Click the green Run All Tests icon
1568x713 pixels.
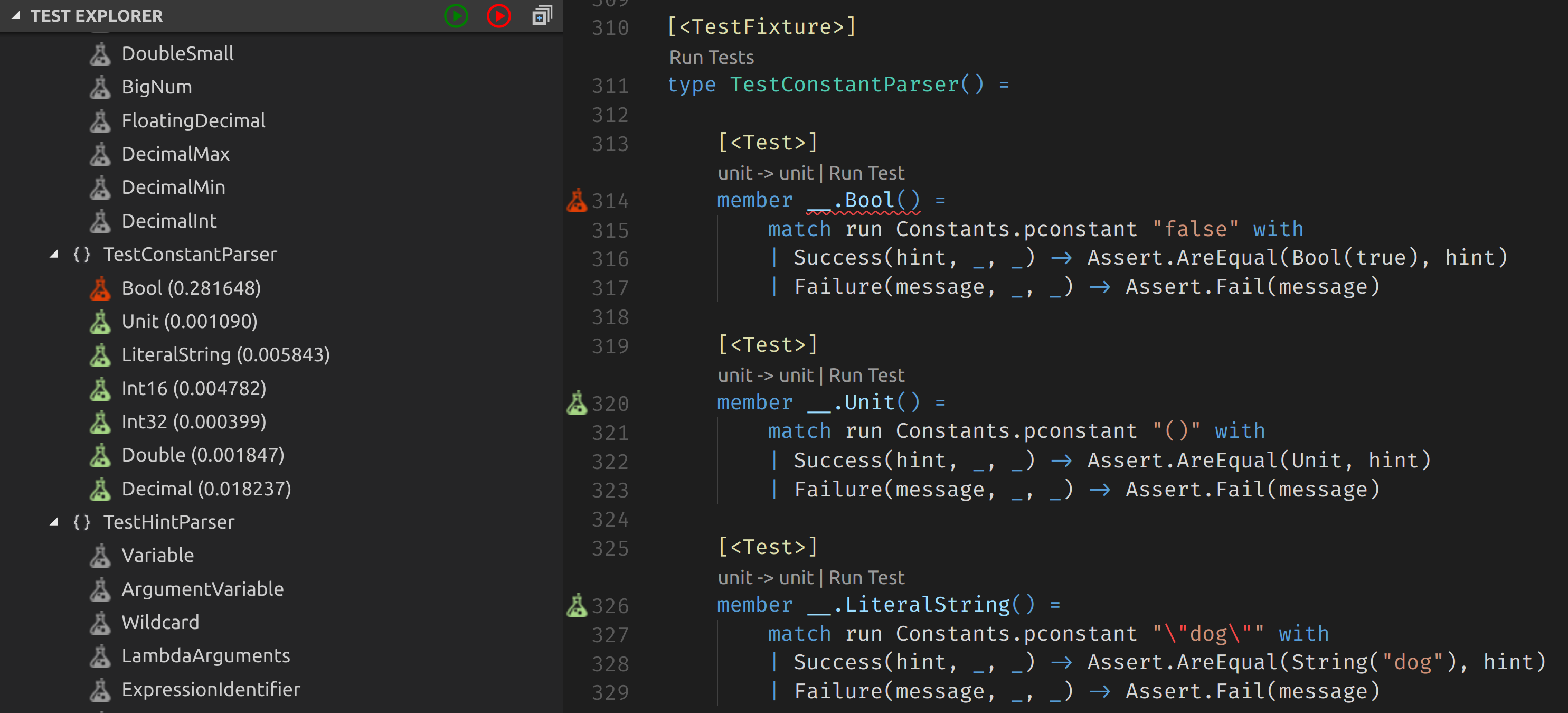(456, 16)
